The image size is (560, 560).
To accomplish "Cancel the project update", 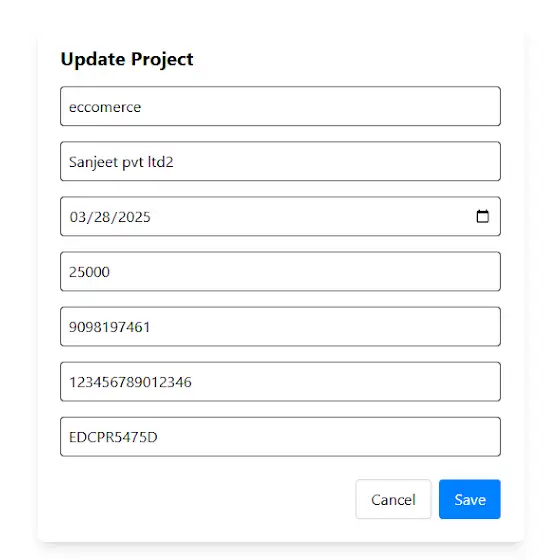I will tap(393, 499).
